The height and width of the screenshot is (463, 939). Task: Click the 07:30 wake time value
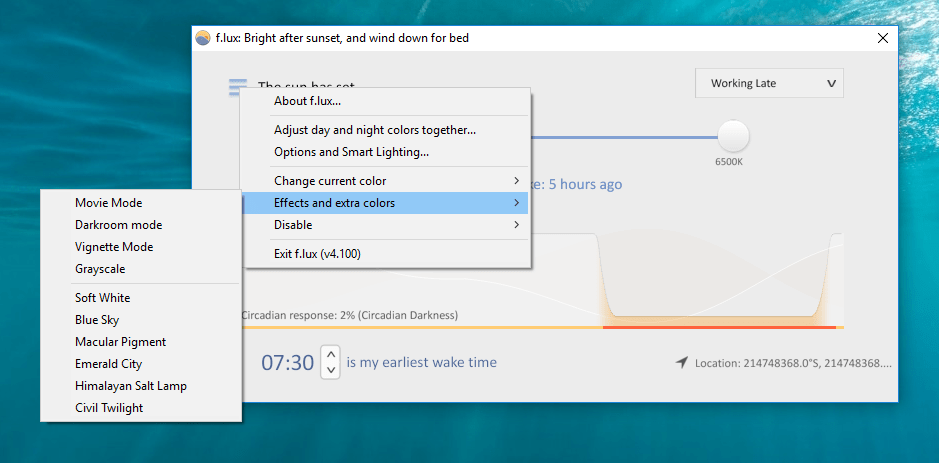click(287, 363)
